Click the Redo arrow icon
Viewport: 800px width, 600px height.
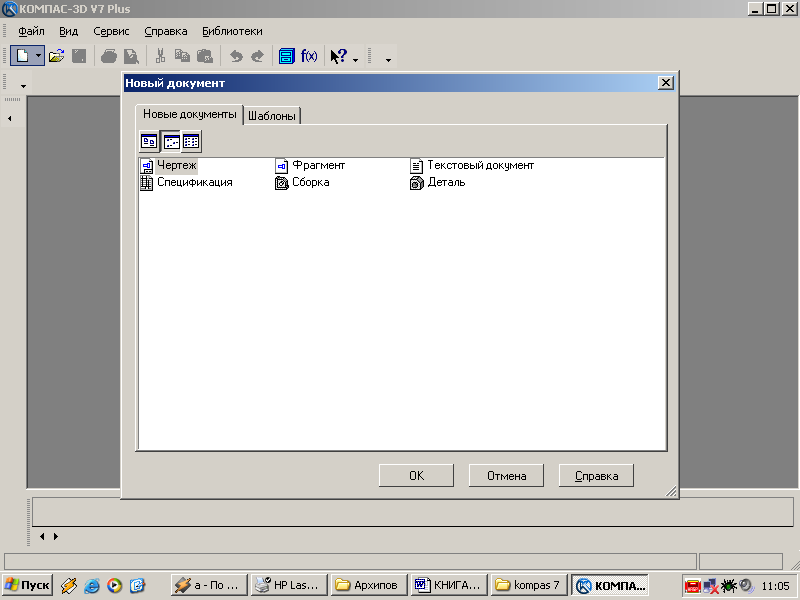[x=258, y=56]
